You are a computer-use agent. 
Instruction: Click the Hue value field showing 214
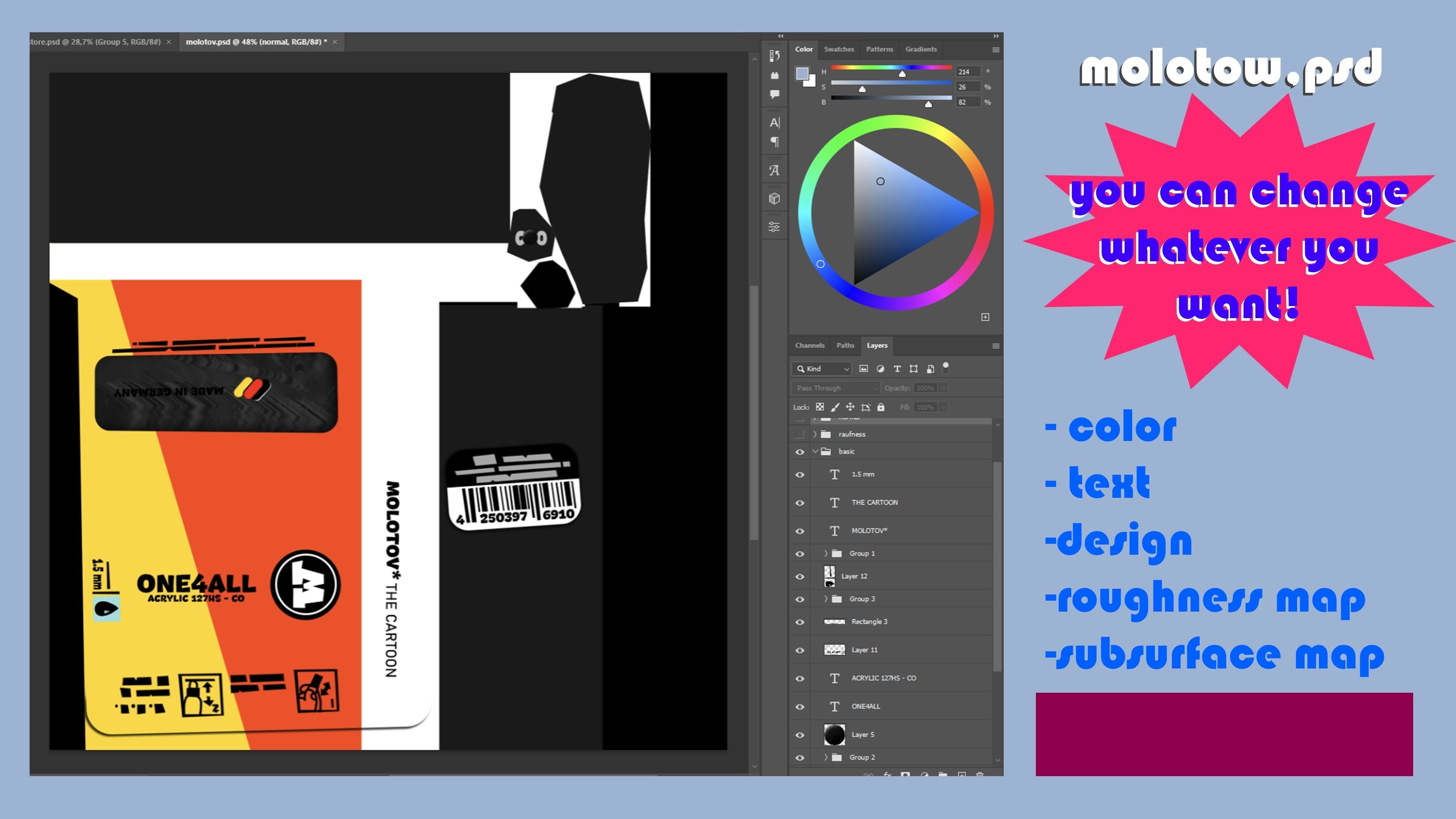tap(968, 72)
